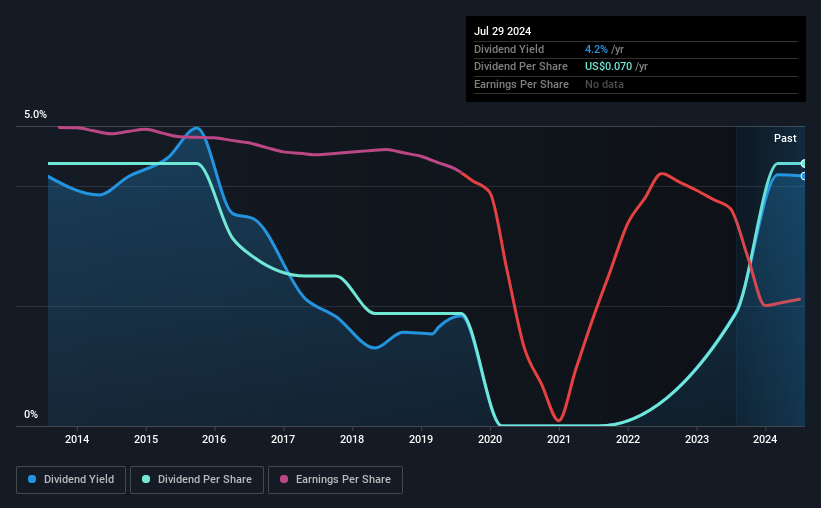The image size is (821, 508).
Task: Click the 2022 x-axis label
Action: (x=628, y=439)
